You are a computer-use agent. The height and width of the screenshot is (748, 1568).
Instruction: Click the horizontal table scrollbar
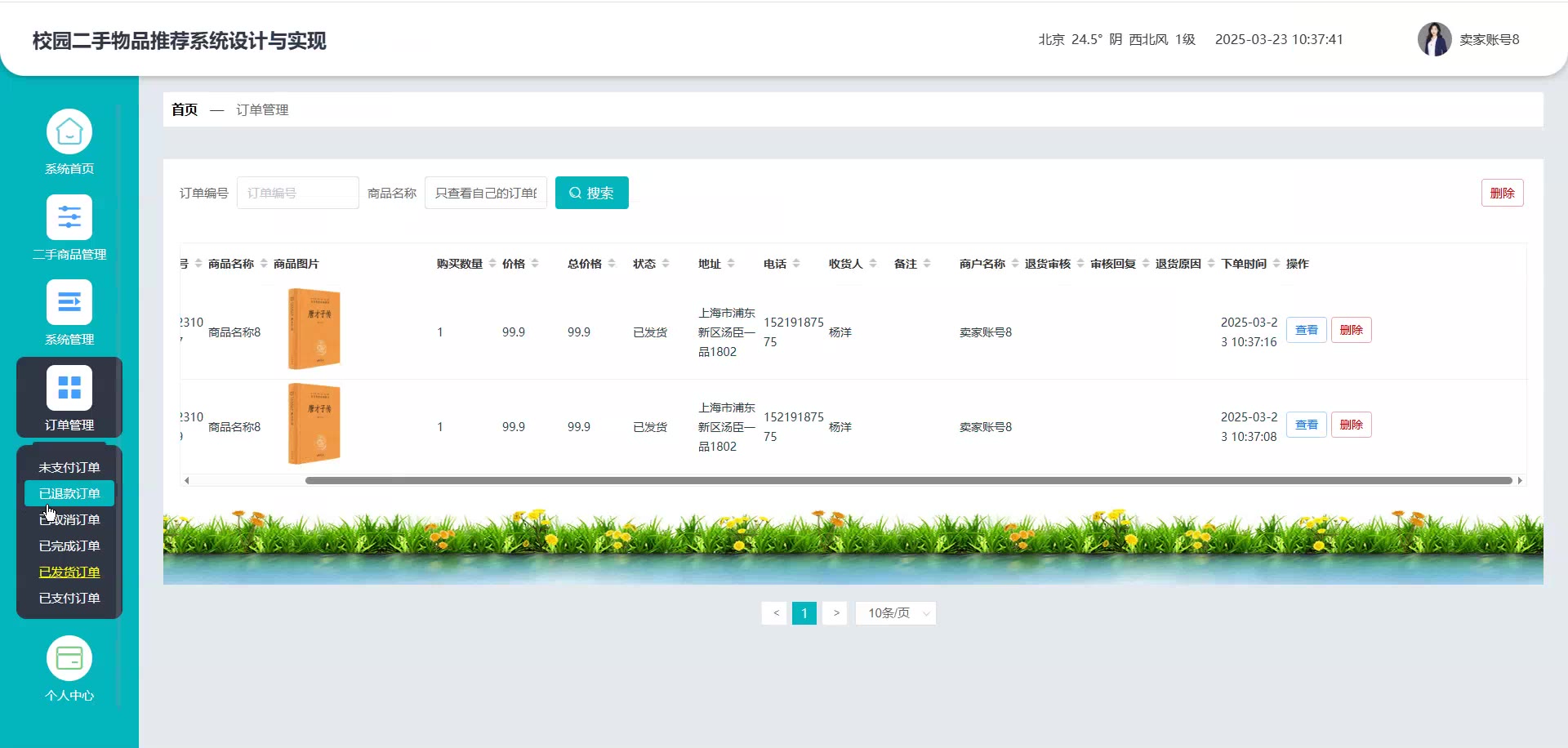point(908,481)
